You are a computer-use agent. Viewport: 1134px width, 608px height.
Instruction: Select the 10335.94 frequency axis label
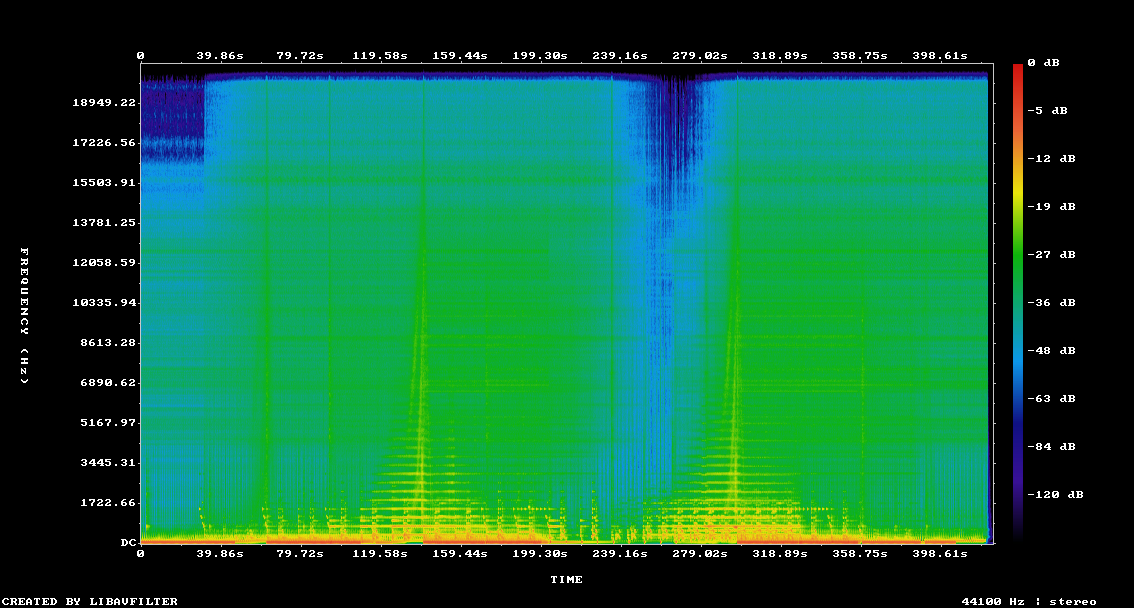click(x=105, y=302)
